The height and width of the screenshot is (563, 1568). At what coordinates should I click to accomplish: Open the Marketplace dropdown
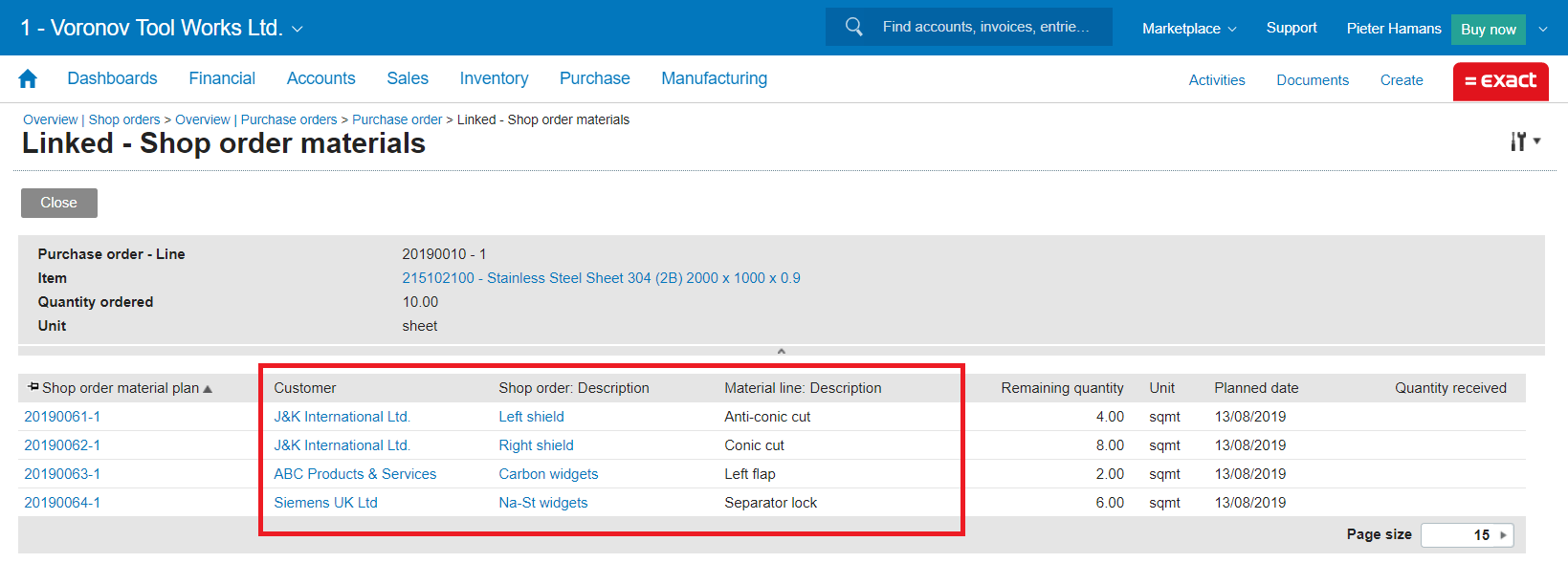click(x=1188, y=29)
